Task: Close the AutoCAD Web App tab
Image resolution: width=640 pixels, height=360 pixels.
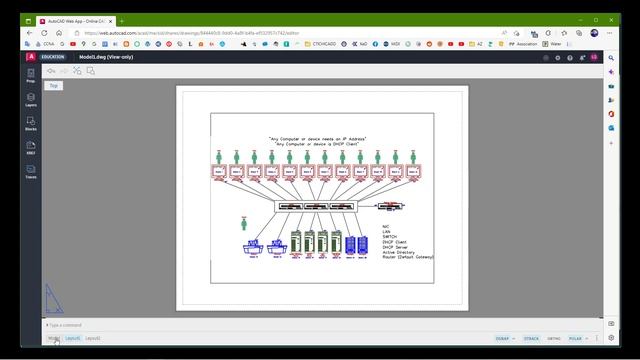Action: click(x=110, y=21)
